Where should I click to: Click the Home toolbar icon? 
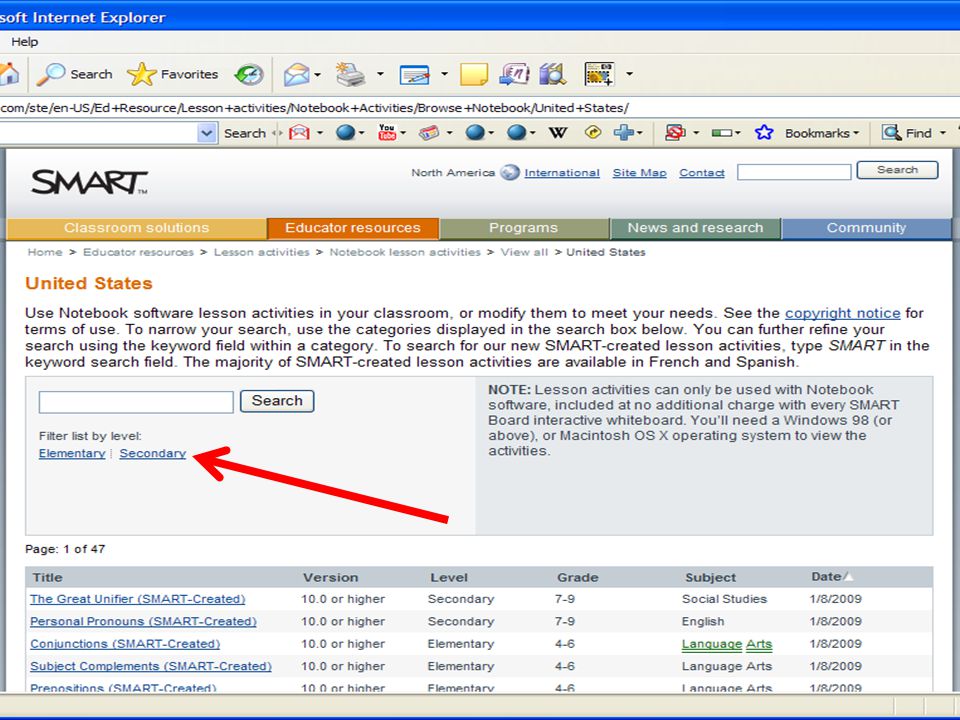pyautogui.click(x=9, y=74)
